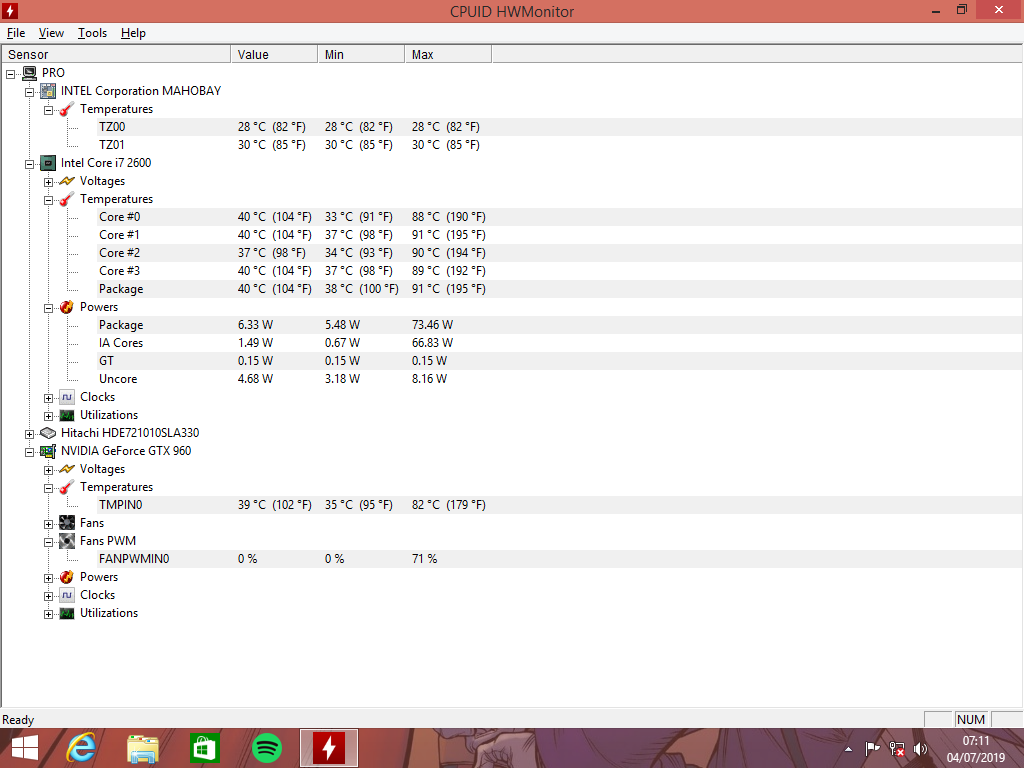This screenshot has height=768, width=1024.
Task: Expand the NVIDIA Voltages group
Action: coord(48,470)
